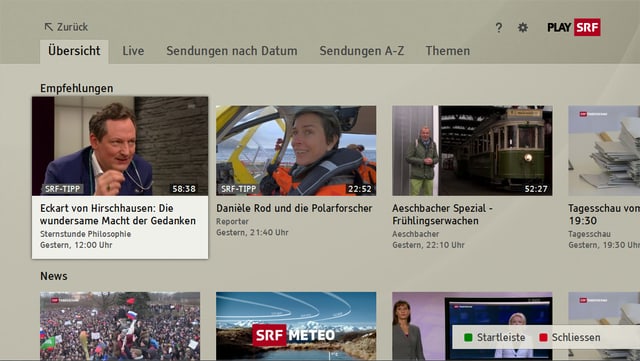Open Tagesschau 19:30 thumbnail in Empfehlungen
The height and width of the screenshot is (361, 640).
[x=604, y=151]
